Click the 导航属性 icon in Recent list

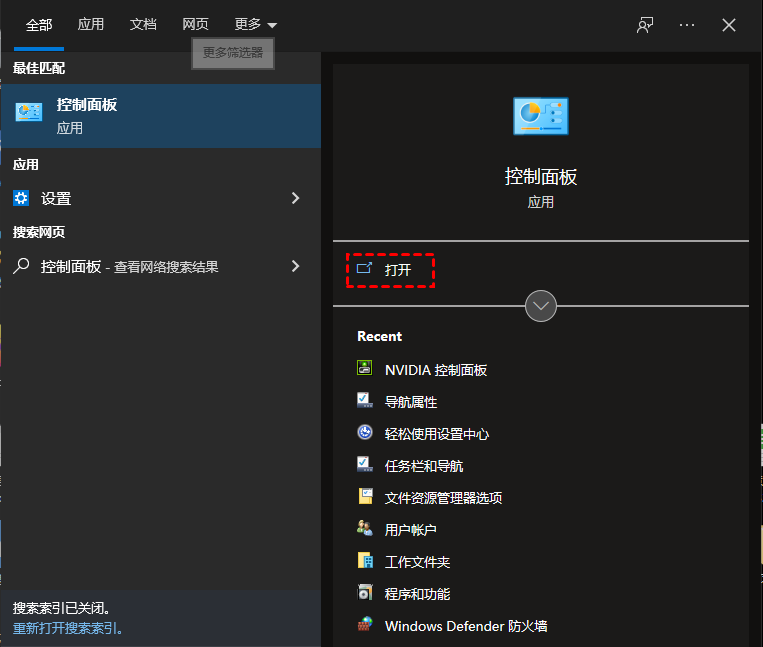(365, 401)
